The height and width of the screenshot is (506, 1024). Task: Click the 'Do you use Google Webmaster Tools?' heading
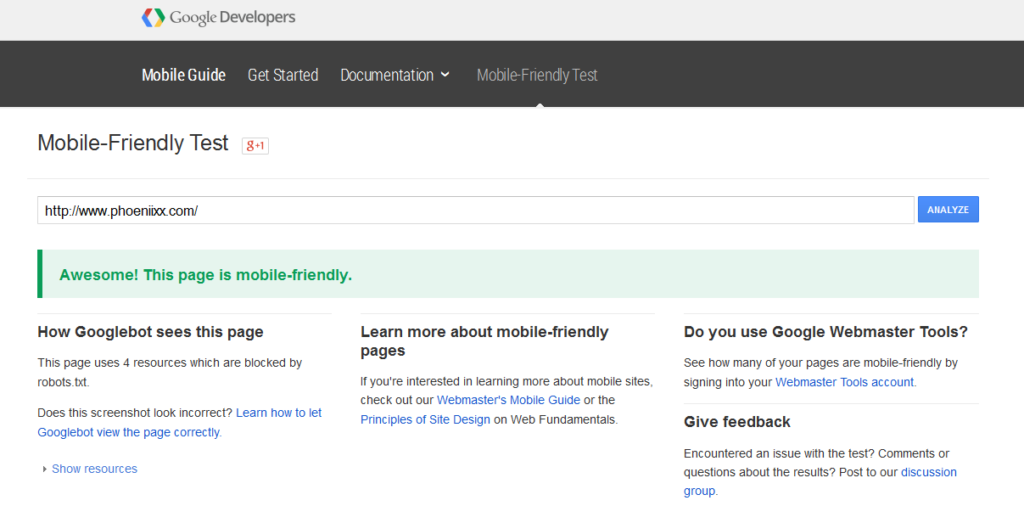click(x=825, y=332)
